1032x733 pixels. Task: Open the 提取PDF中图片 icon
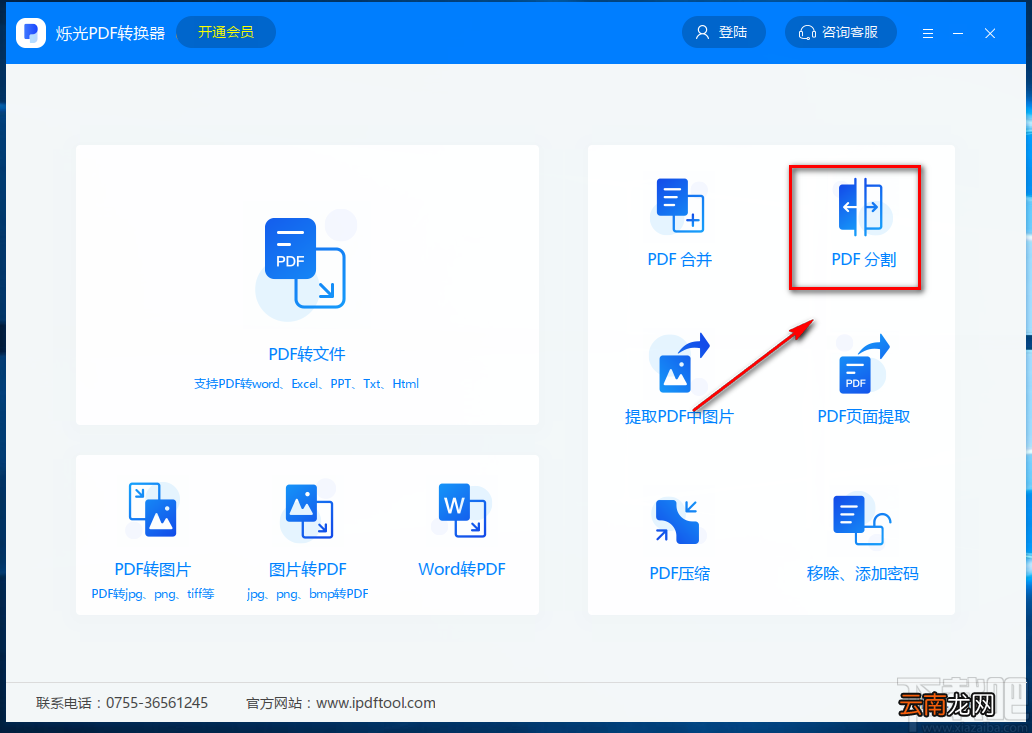click(x=680, y=364)
